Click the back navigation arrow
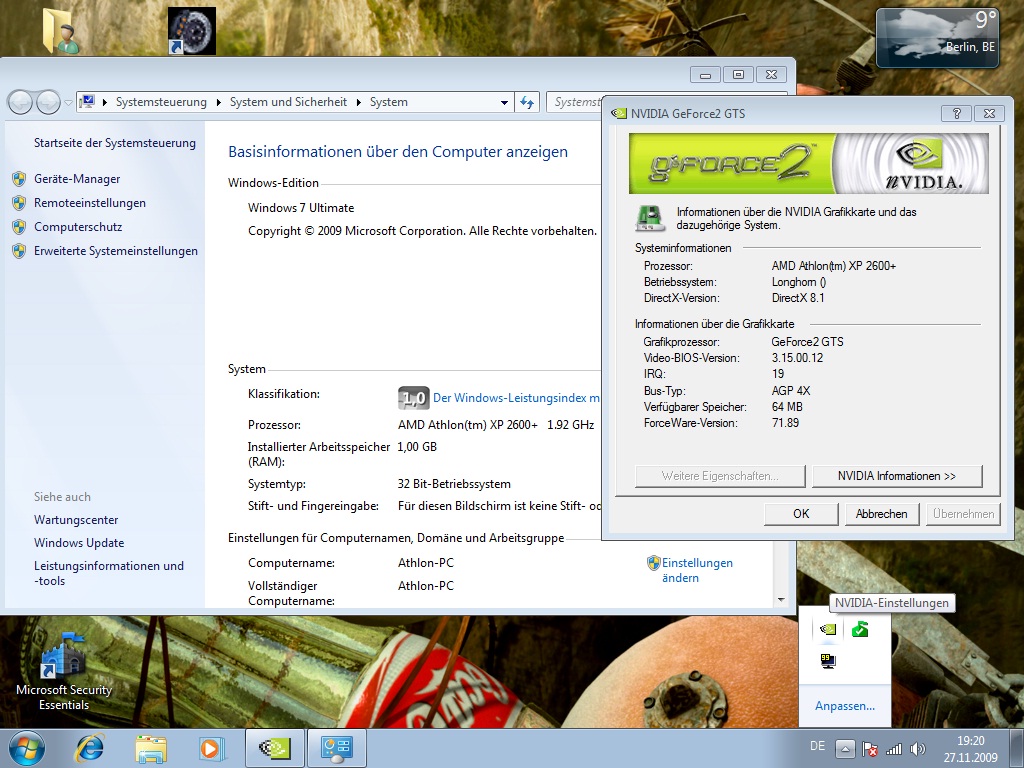 pyautogui.click(x=20, y=102)
